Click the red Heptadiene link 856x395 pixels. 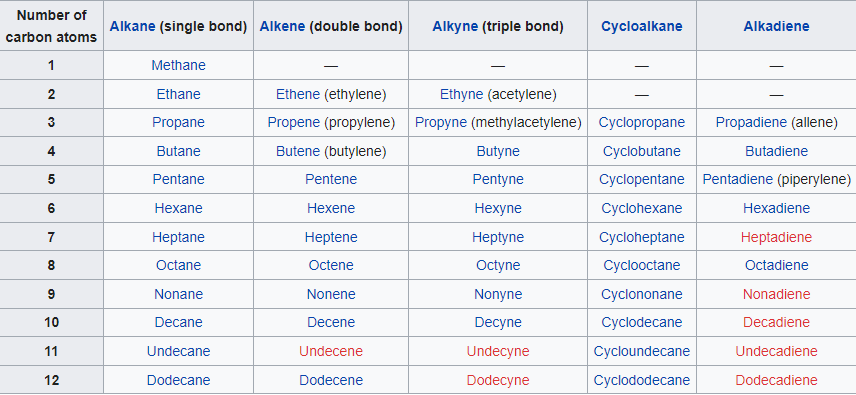[776, 237]
